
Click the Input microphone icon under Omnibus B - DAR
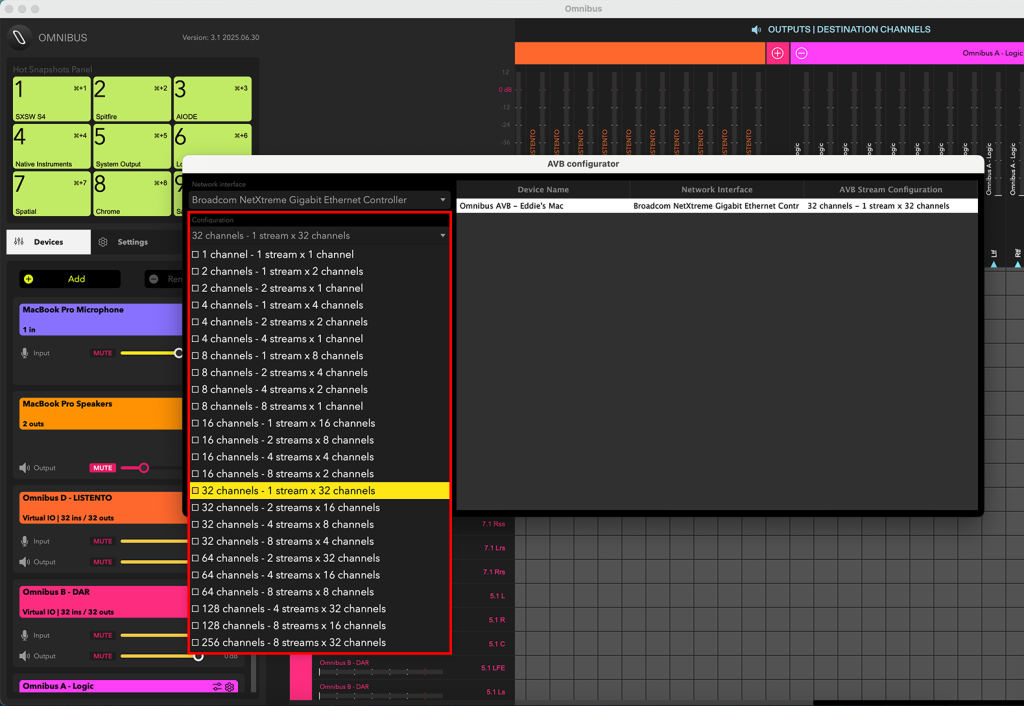[x=24, y=635]
